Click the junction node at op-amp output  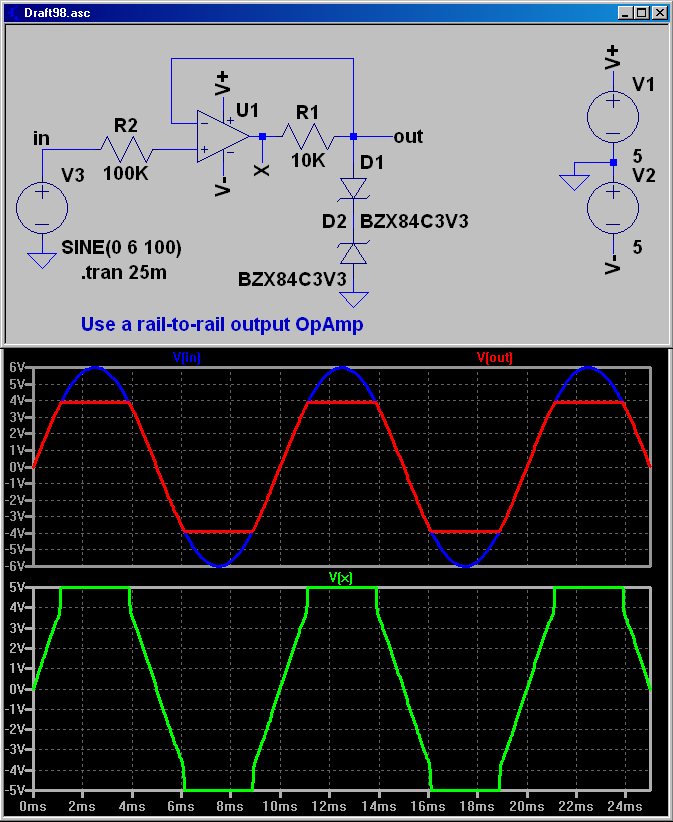pos(263,136)
